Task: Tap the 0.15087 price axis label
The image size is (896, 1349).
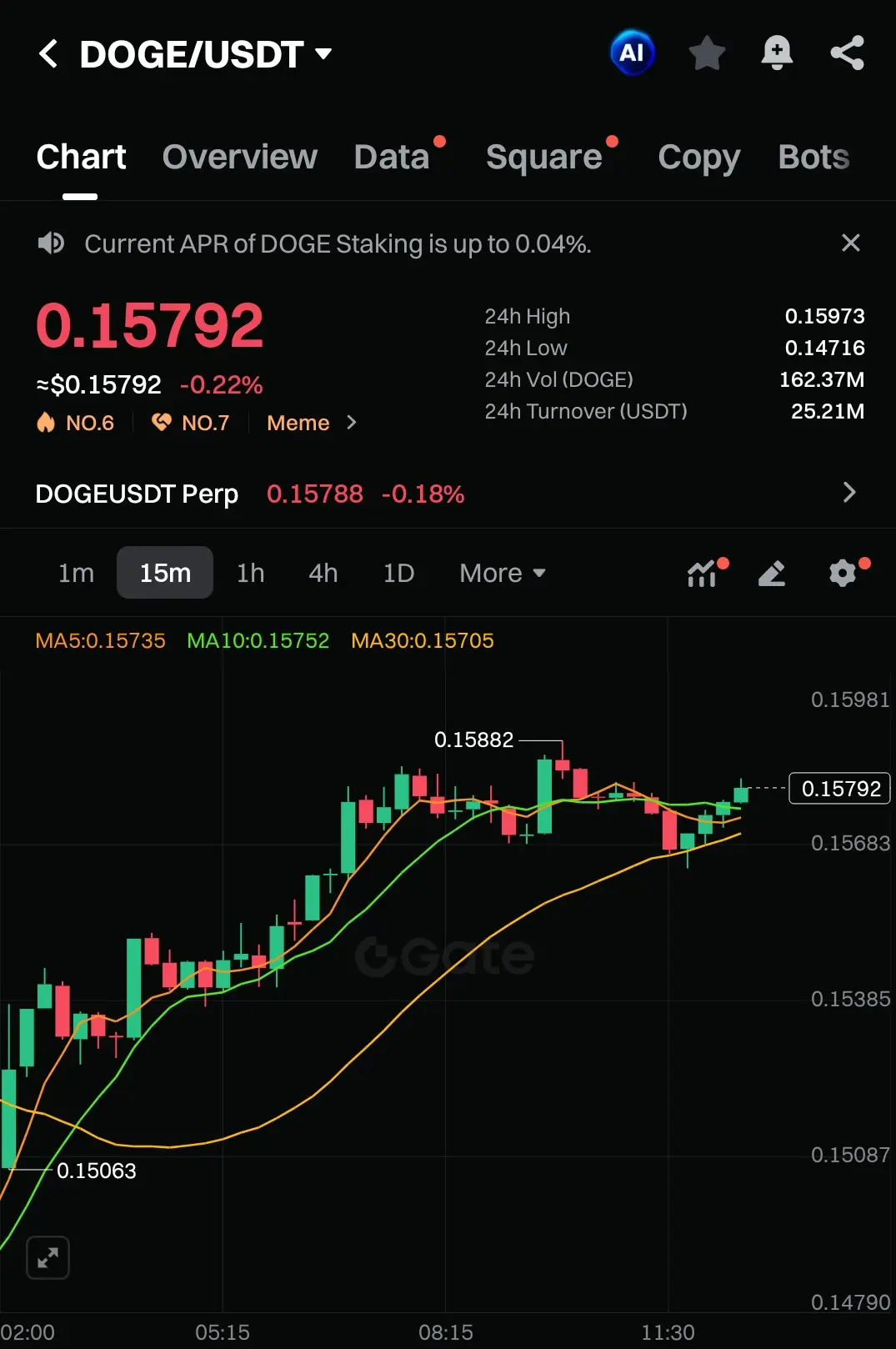Action: click(x=850, y=1155)
